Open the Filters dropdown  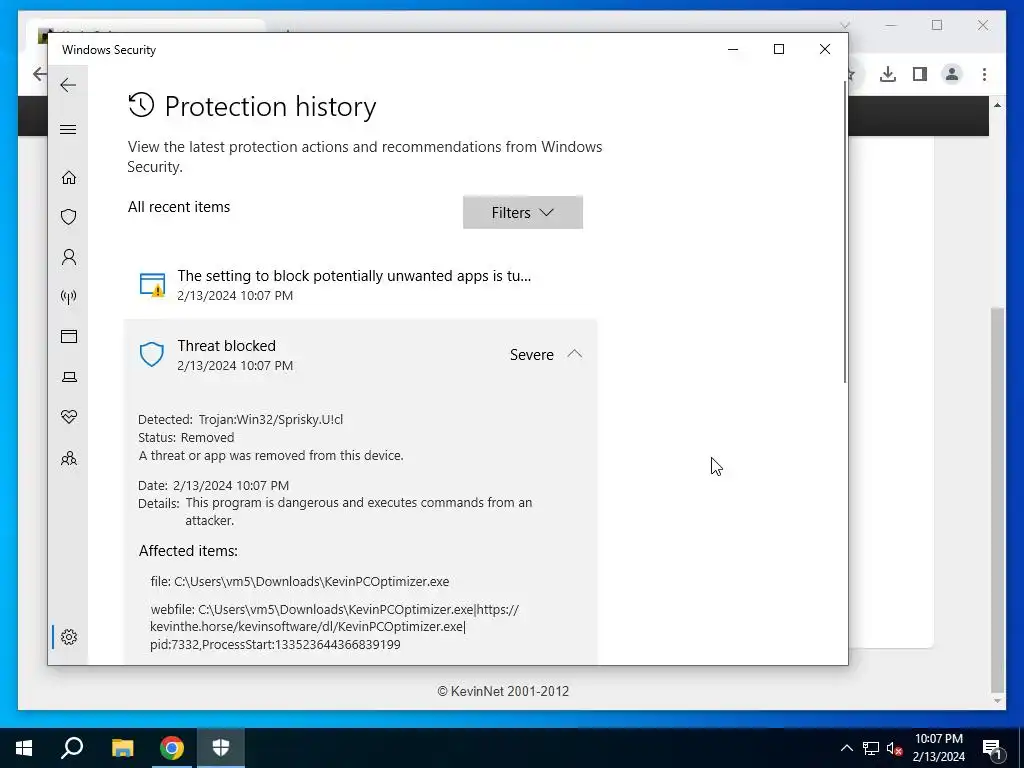522,212
